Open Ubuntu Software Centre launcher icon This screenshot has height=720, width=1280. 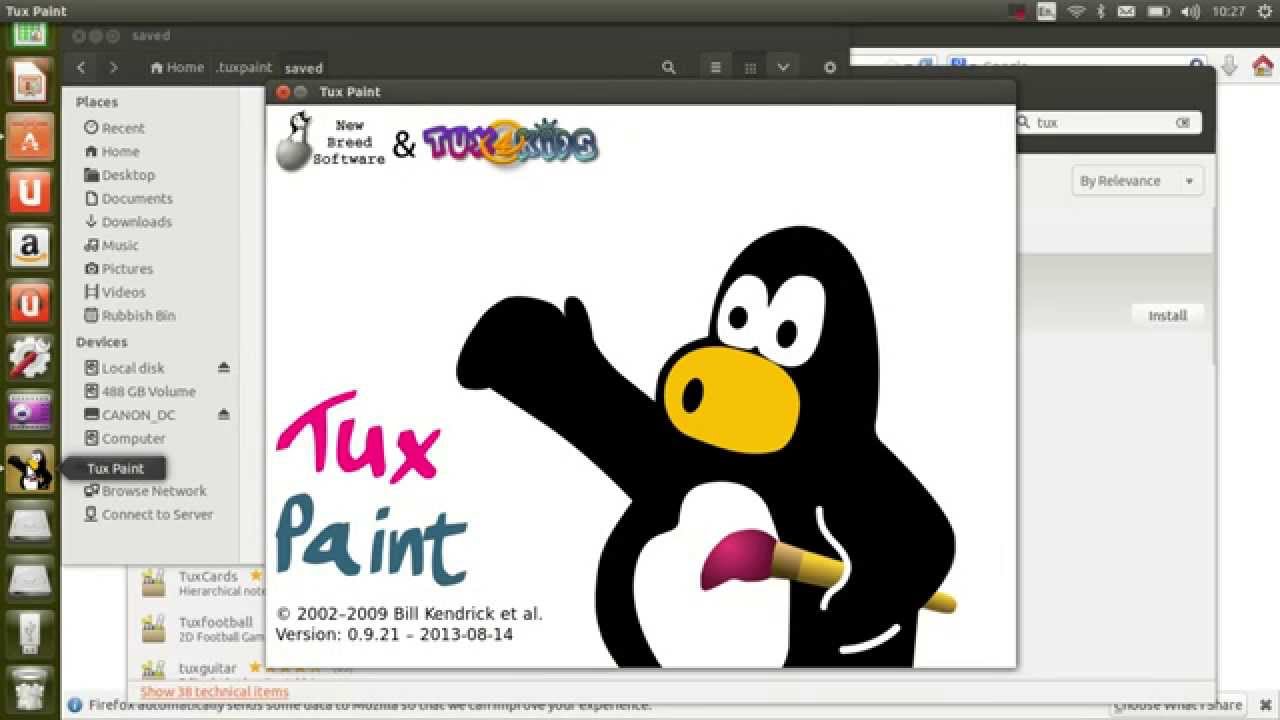30,138
